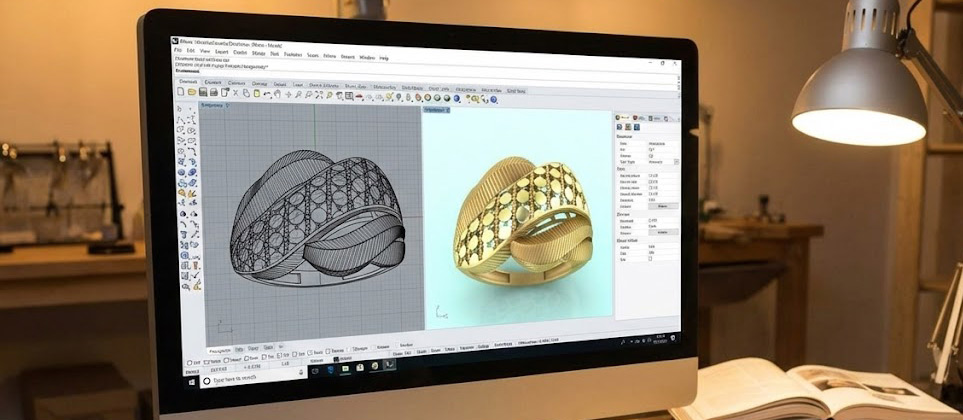
Task: Open the File menu
Action: [x=178, y=50]
